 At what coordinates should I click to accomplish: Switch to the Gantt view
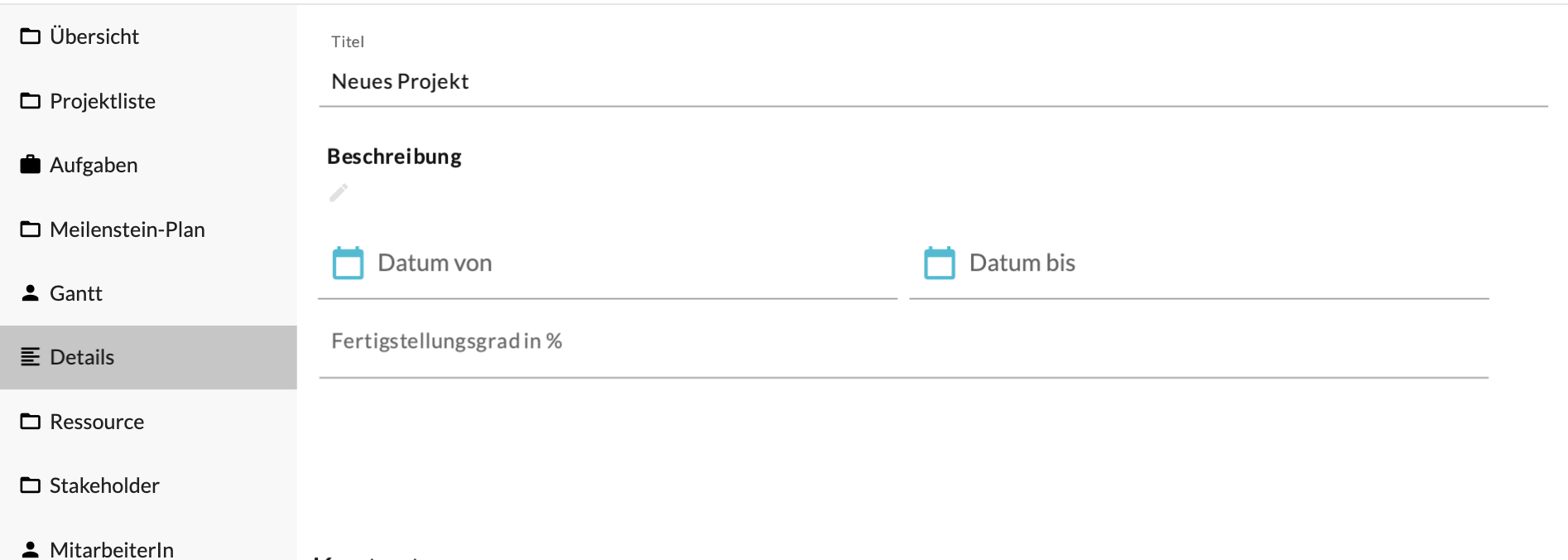76,293
